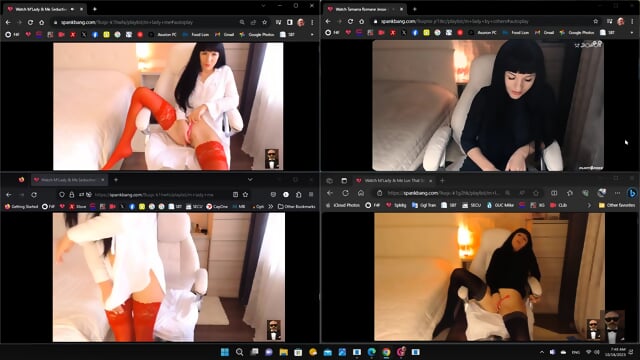Open the Firefox hamburger application menu
Screen dimensions: 640x360
pyautogui.click(x=311, y=195)
